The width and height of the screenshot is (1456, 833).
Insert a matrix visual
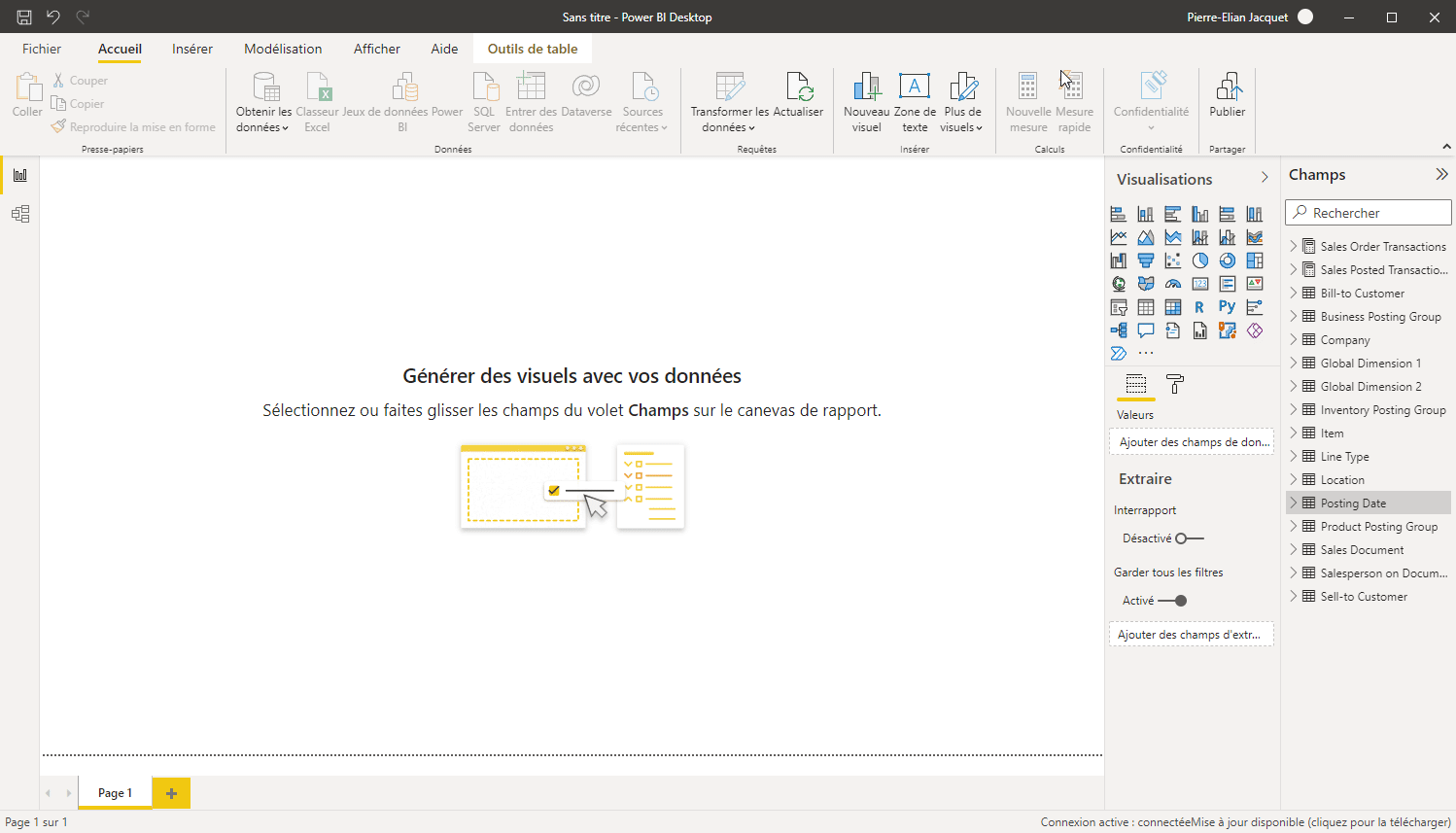click(1173, 307)
